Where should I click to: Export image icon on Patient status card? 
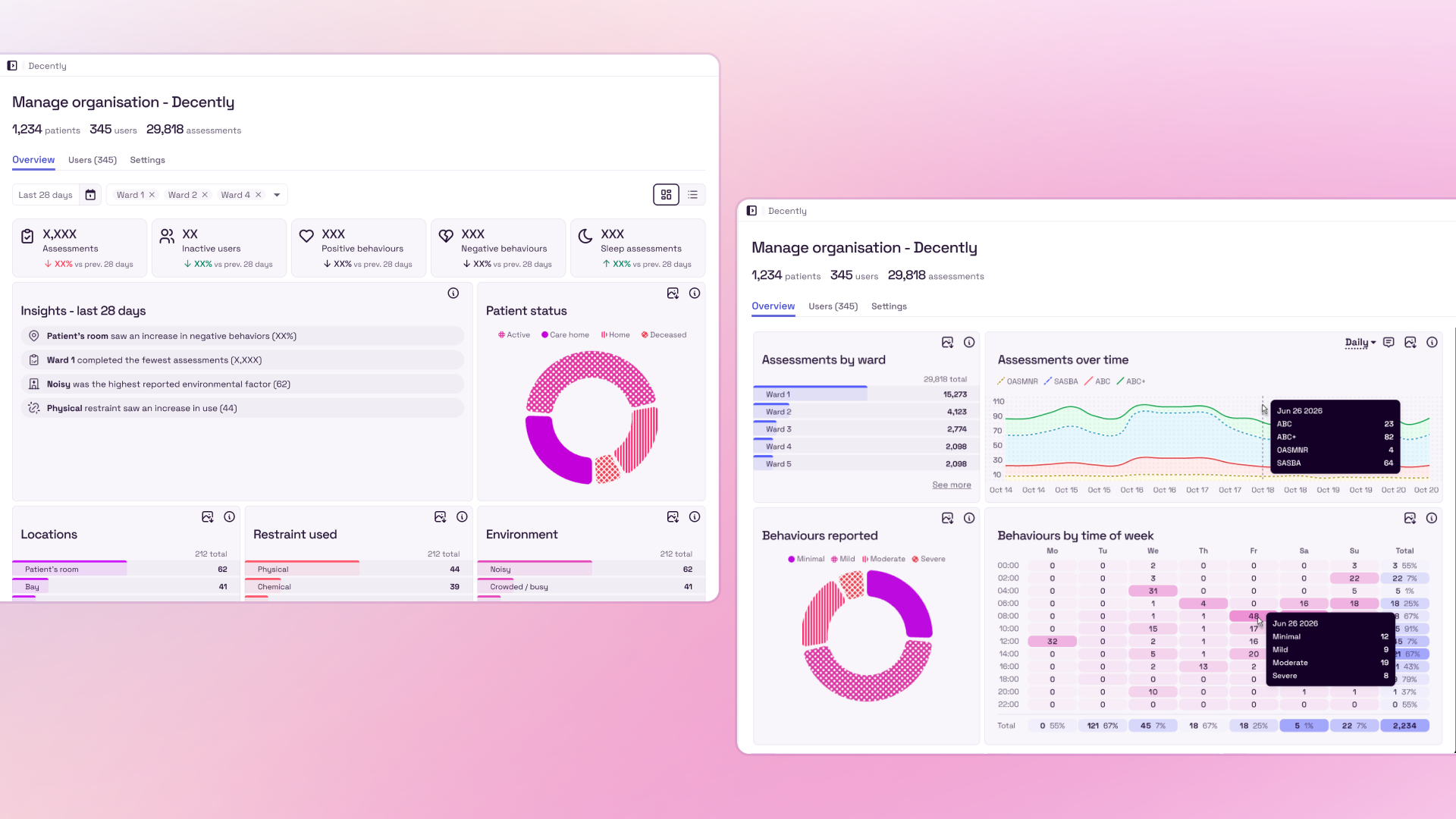[x=673, y=293]
